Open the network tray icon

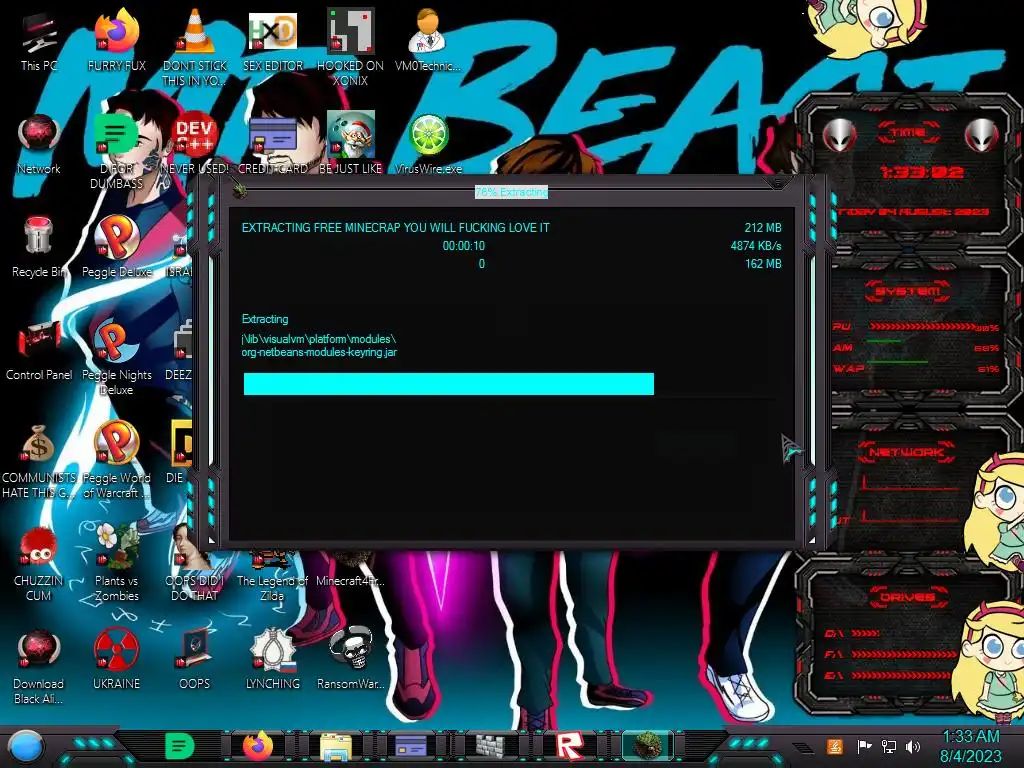(889, 746)
